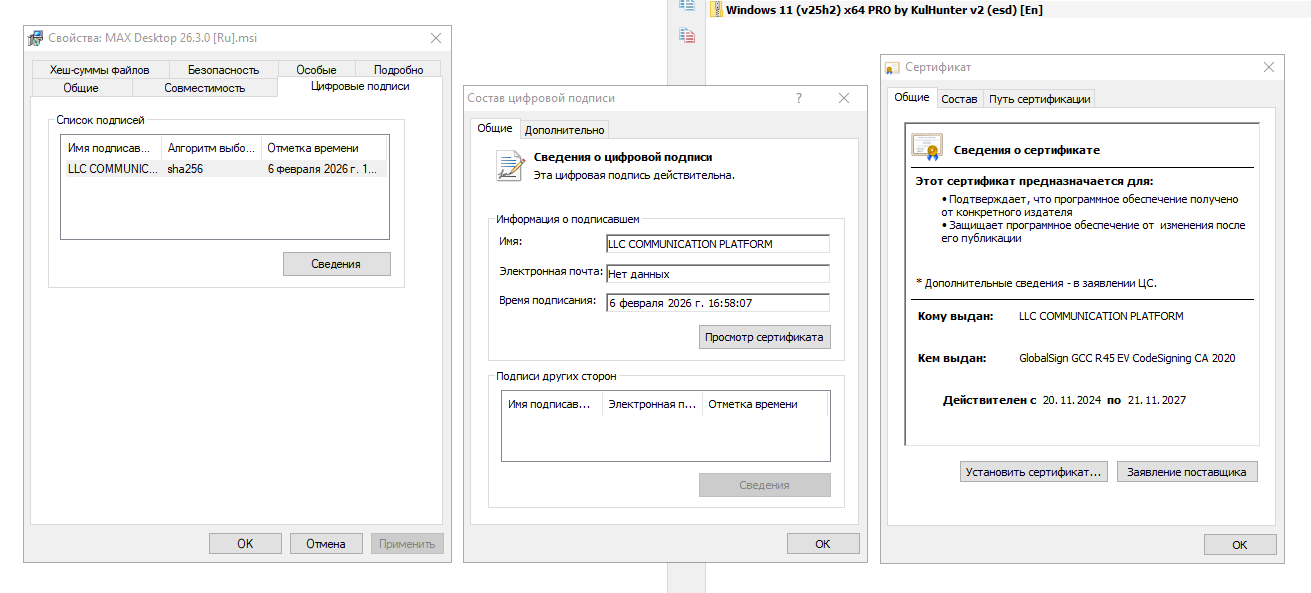Open the Дополнительно tab in signature dialog
This screenshot has height=593, width=1311.
564,130
